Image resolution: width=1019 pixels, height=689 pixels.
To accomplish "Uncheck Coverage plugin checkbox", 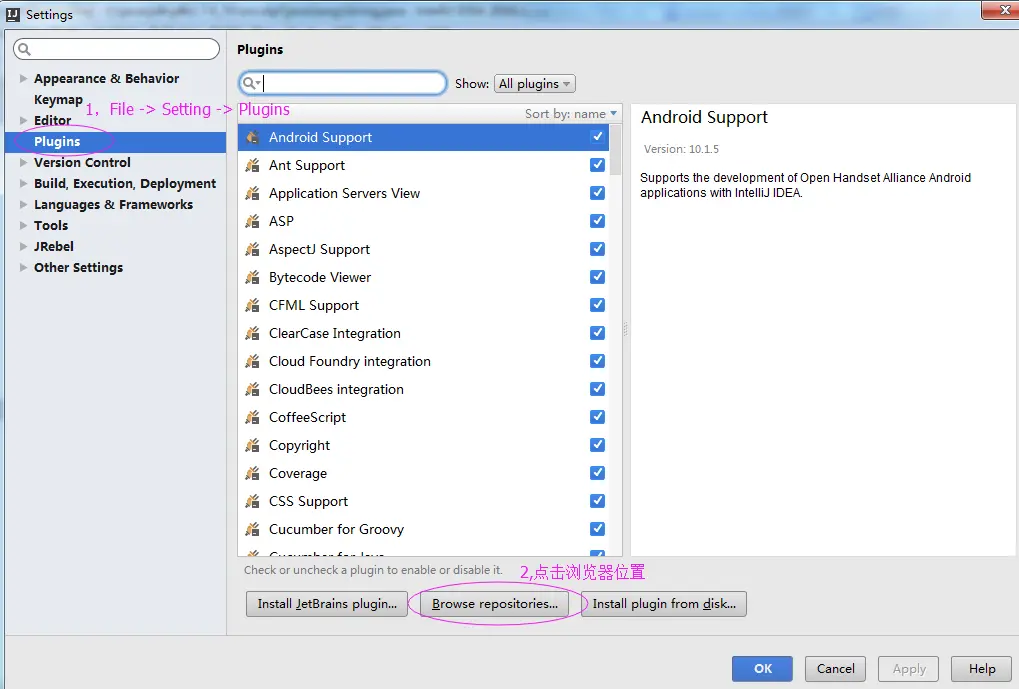I will 597,472.
